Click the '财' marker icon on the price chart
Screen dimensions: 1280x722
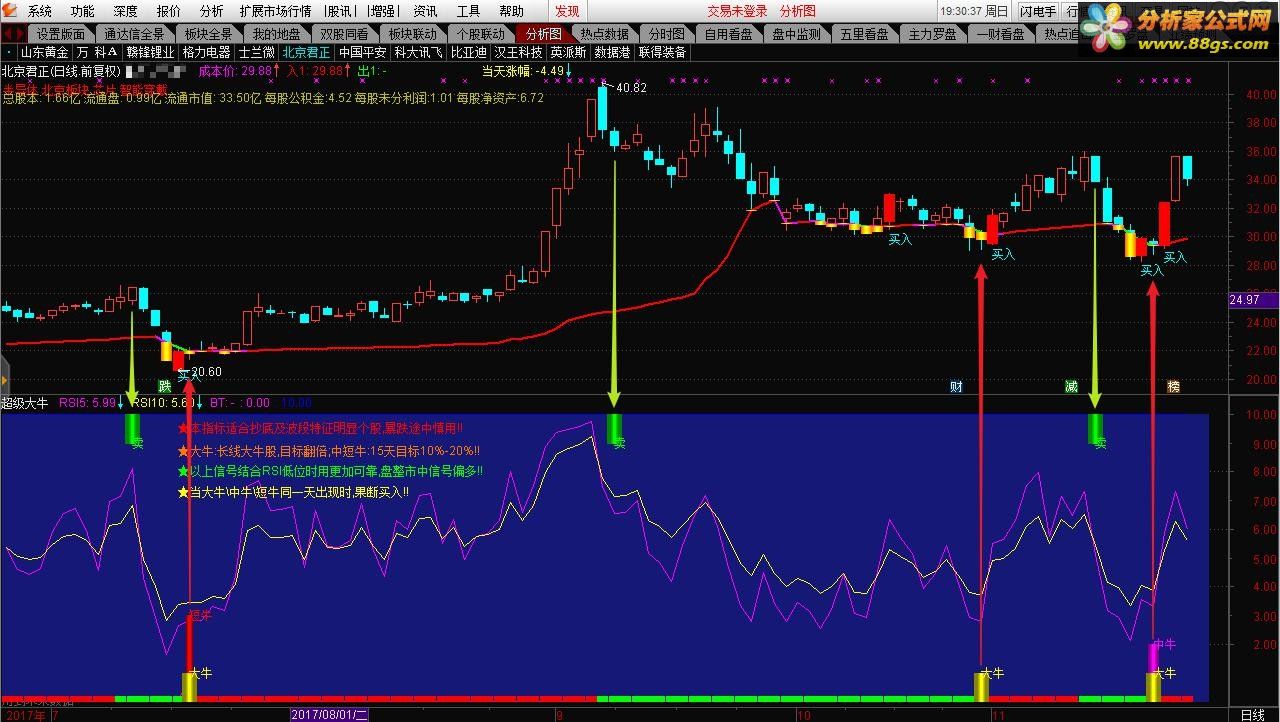pos(956,386)
